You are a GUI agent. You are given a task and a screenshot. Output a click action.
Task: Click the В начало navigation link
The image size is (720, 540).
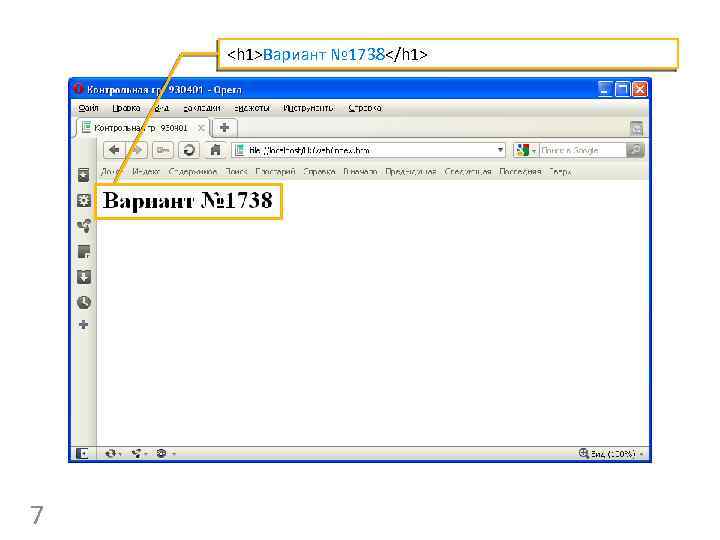click(360, 172)
